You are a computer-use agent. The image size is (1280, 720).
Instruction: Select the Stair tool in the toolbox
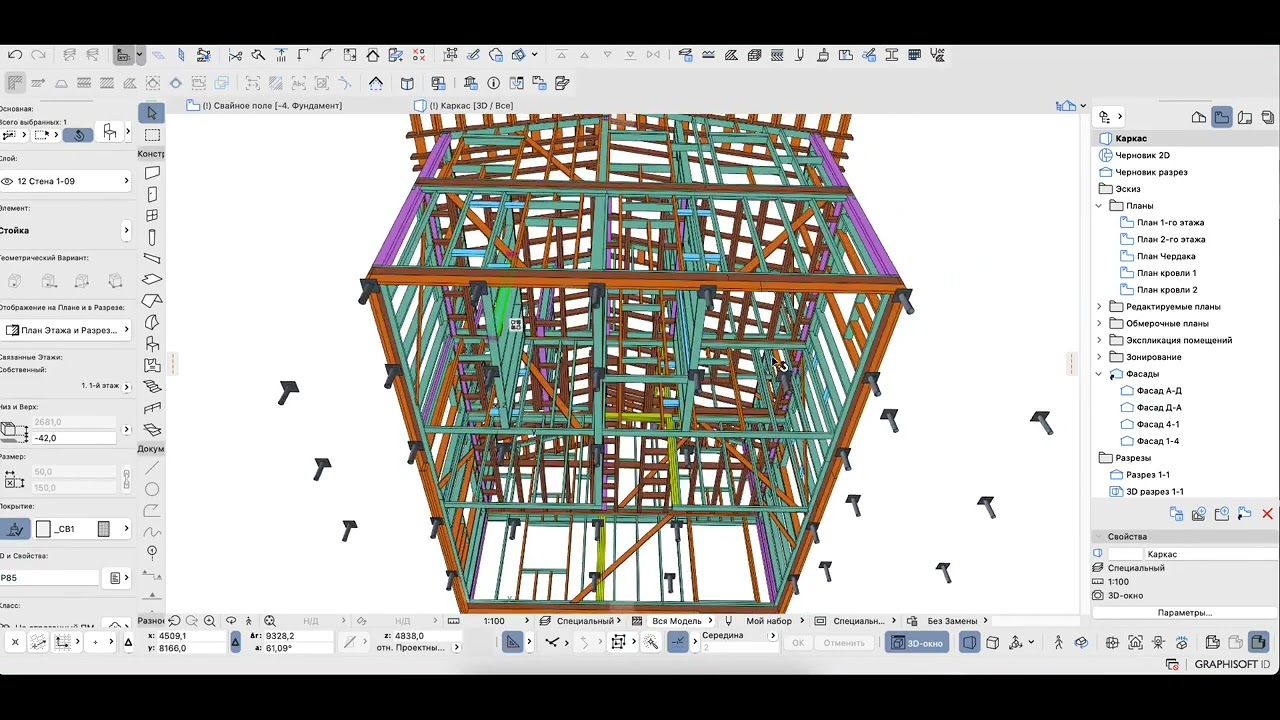(x=152, y=386)
